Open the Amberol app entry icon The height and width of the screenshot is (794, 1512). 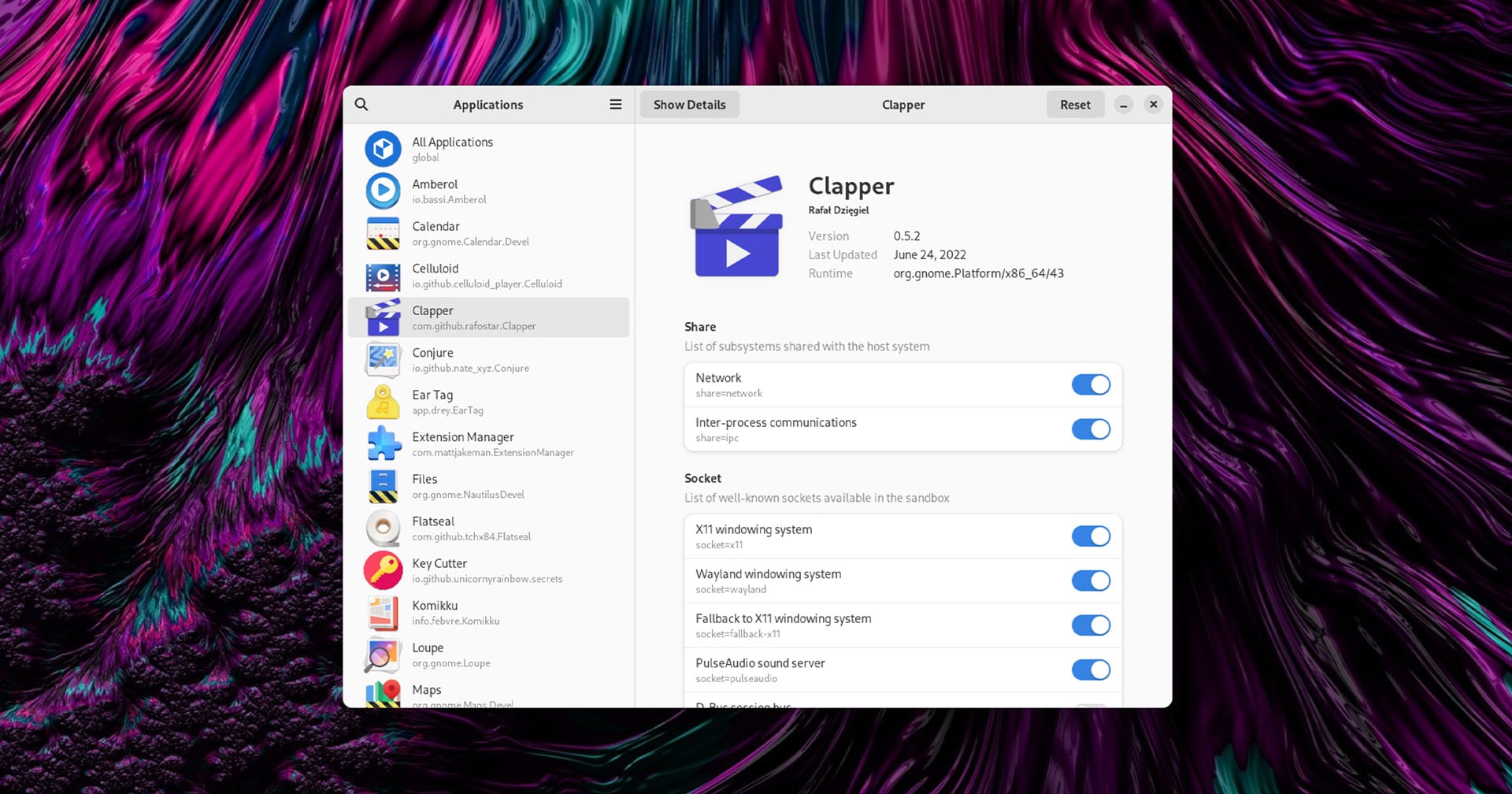tap(383, 191)
